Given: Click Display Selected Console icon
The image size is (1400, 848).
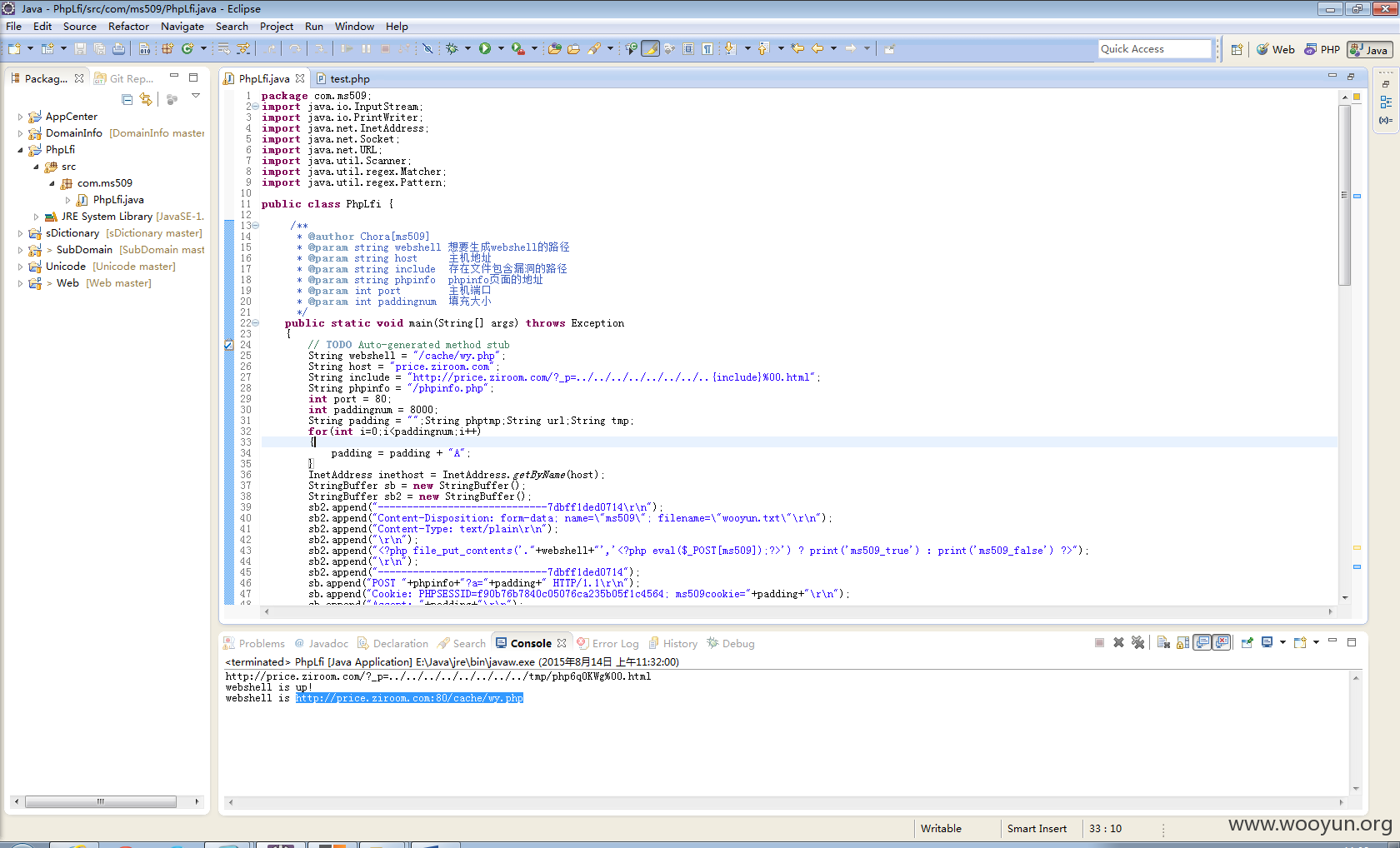Looking at the screenshot, I should tap(1267, 642).
